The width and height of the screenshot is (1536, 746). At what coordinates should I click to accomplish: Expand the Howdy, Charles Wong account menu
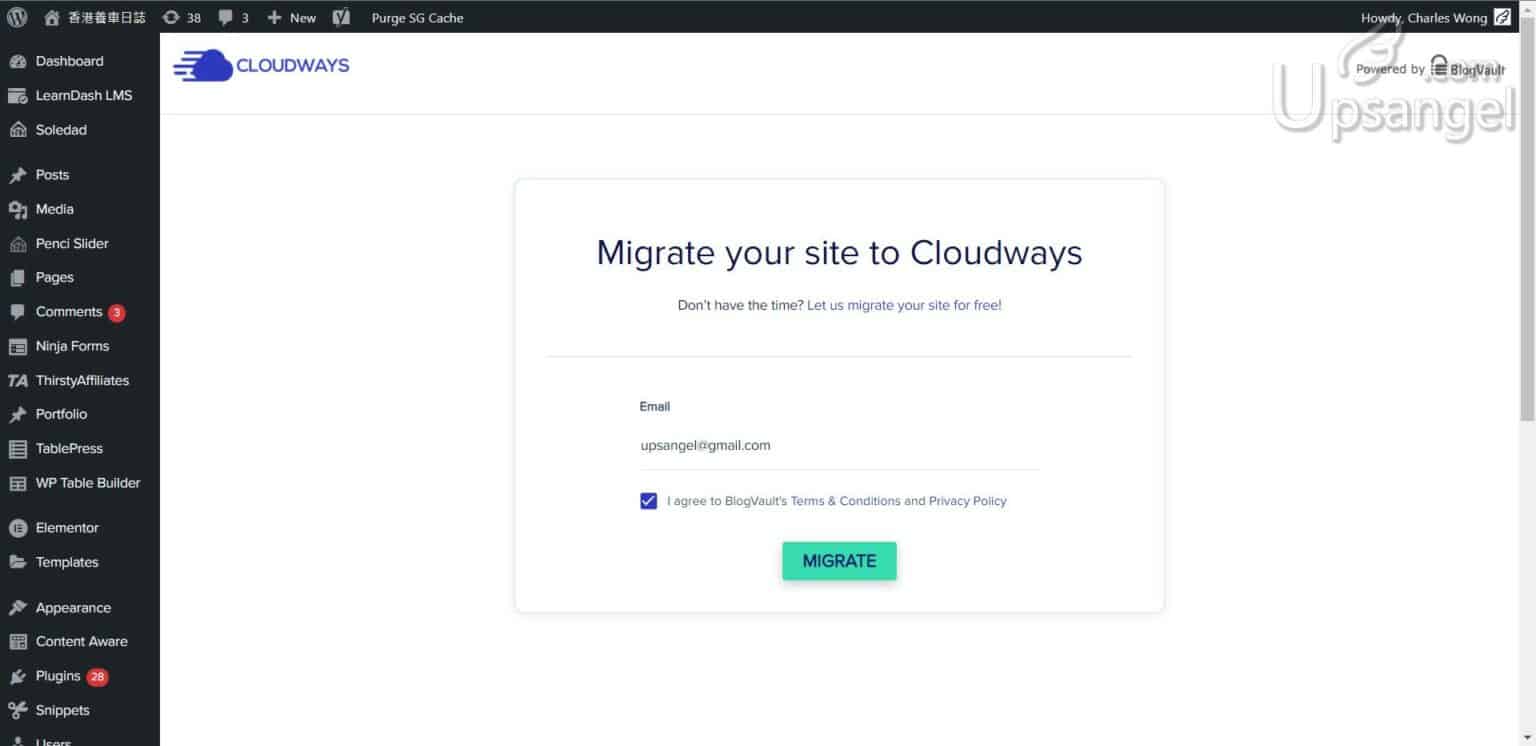click(1423, 17)
